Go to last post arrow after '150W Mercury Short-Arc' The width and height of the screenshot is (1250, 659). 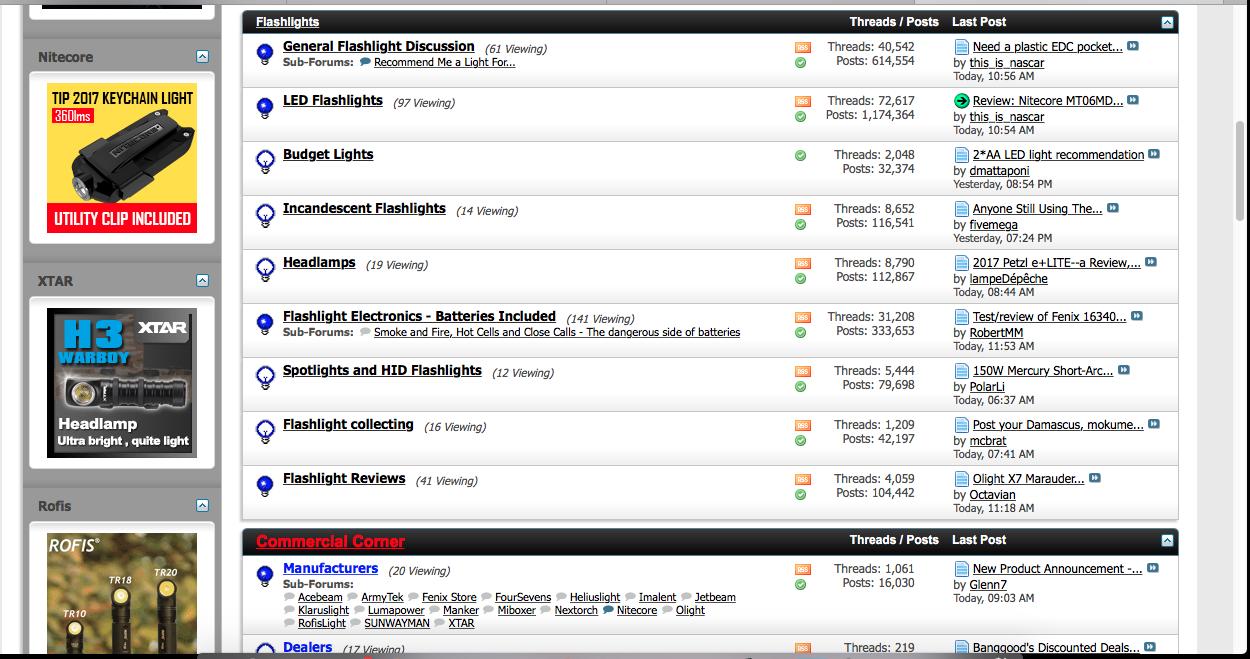(1123, 370)
